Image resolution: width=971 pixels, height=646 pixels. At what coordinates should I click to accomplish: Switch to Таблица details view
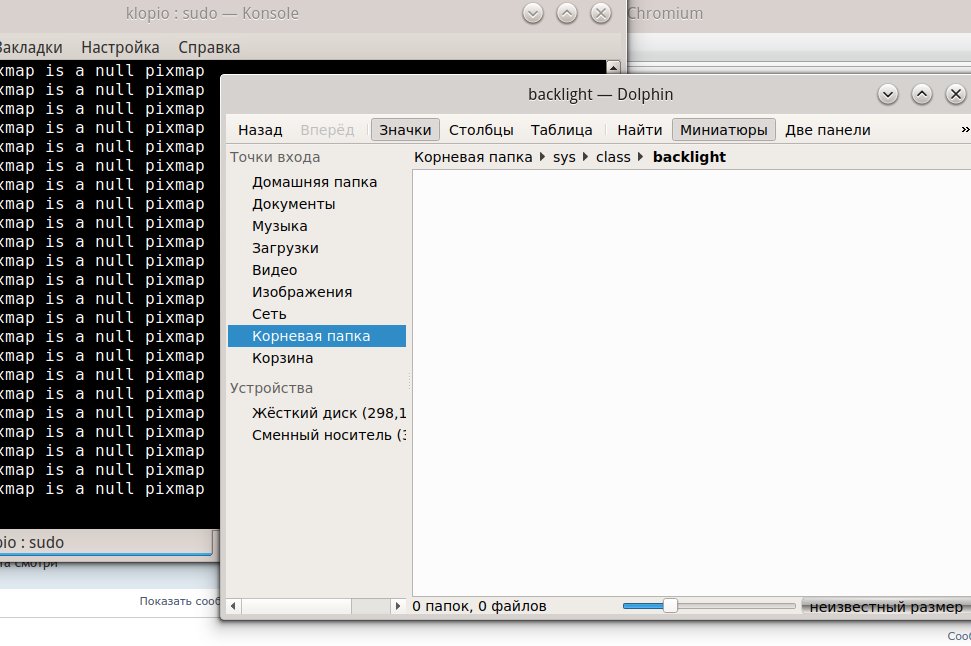click(x=561, y=130)
